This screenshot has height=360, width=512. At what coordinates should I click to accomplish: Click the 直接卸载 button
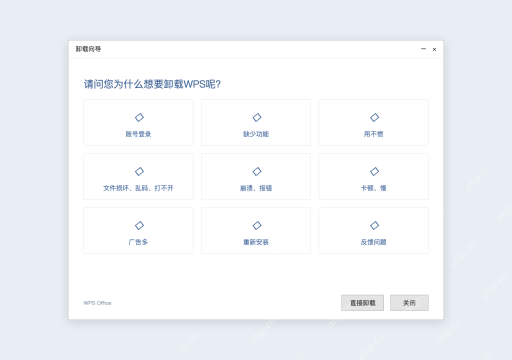tap(362, 303)
